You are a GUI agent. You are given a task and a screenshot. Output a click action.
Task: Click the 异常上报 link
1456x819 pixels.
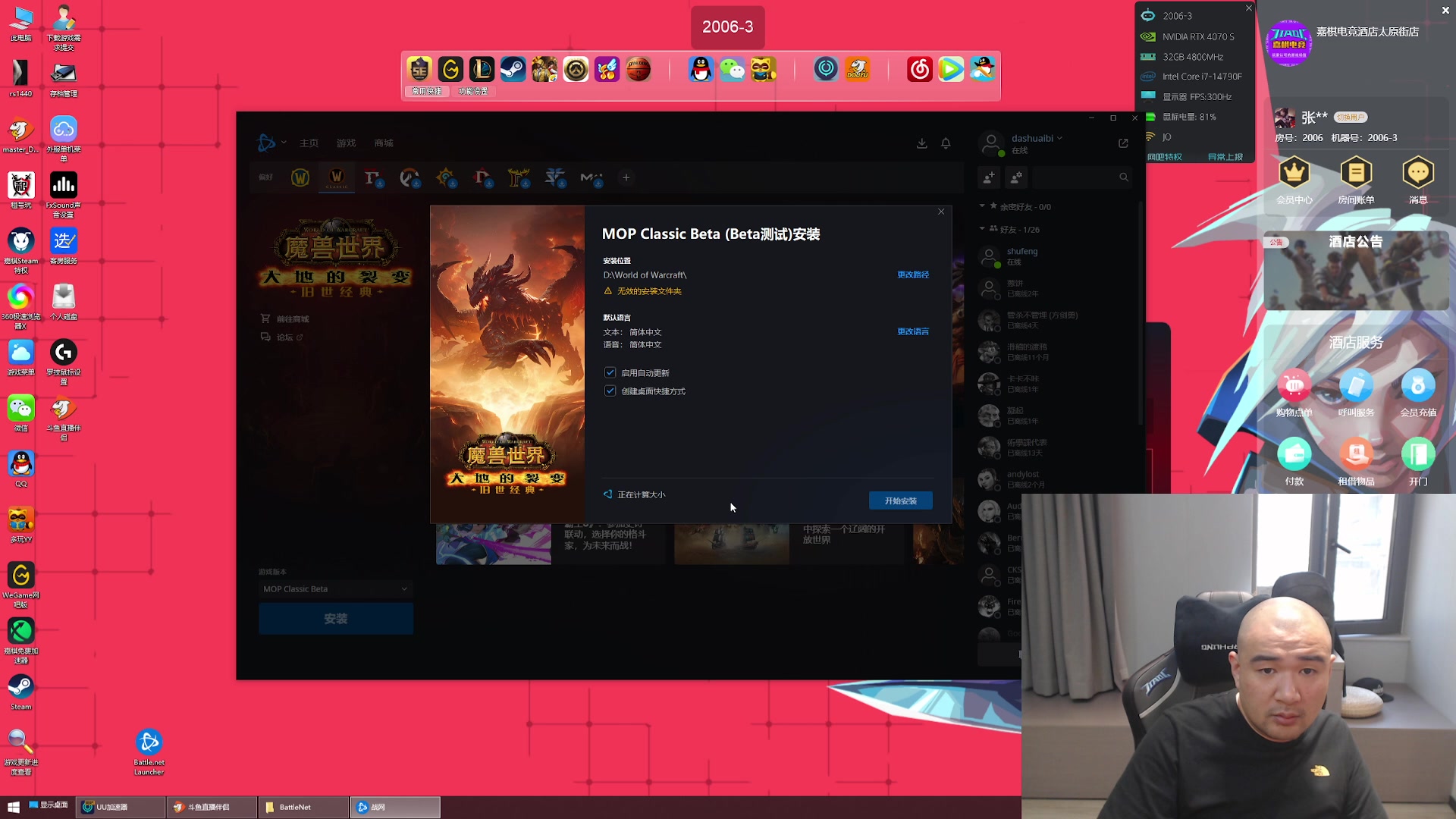click(1225, 157)
